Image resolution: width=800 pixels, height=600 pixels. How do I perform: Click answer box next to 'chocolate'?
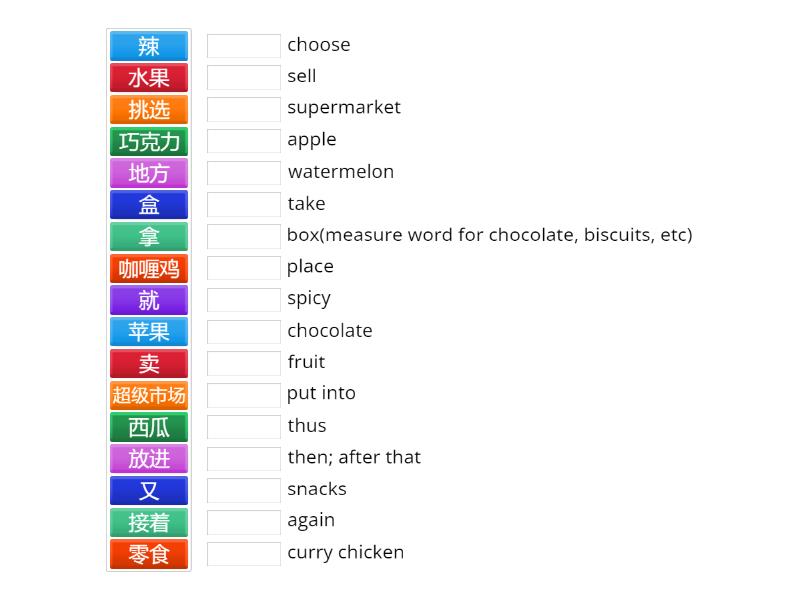pos(244,332)
